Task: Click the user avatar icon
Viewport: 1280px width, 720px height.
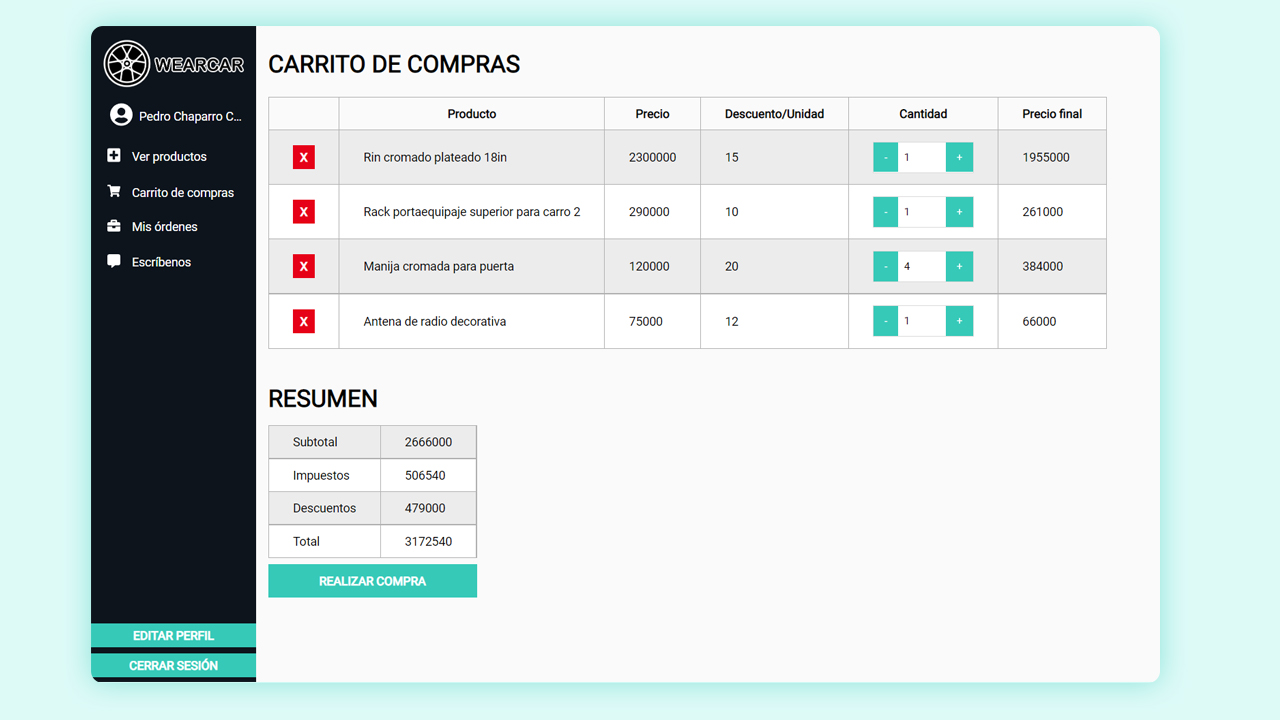Action: (121, 115)
